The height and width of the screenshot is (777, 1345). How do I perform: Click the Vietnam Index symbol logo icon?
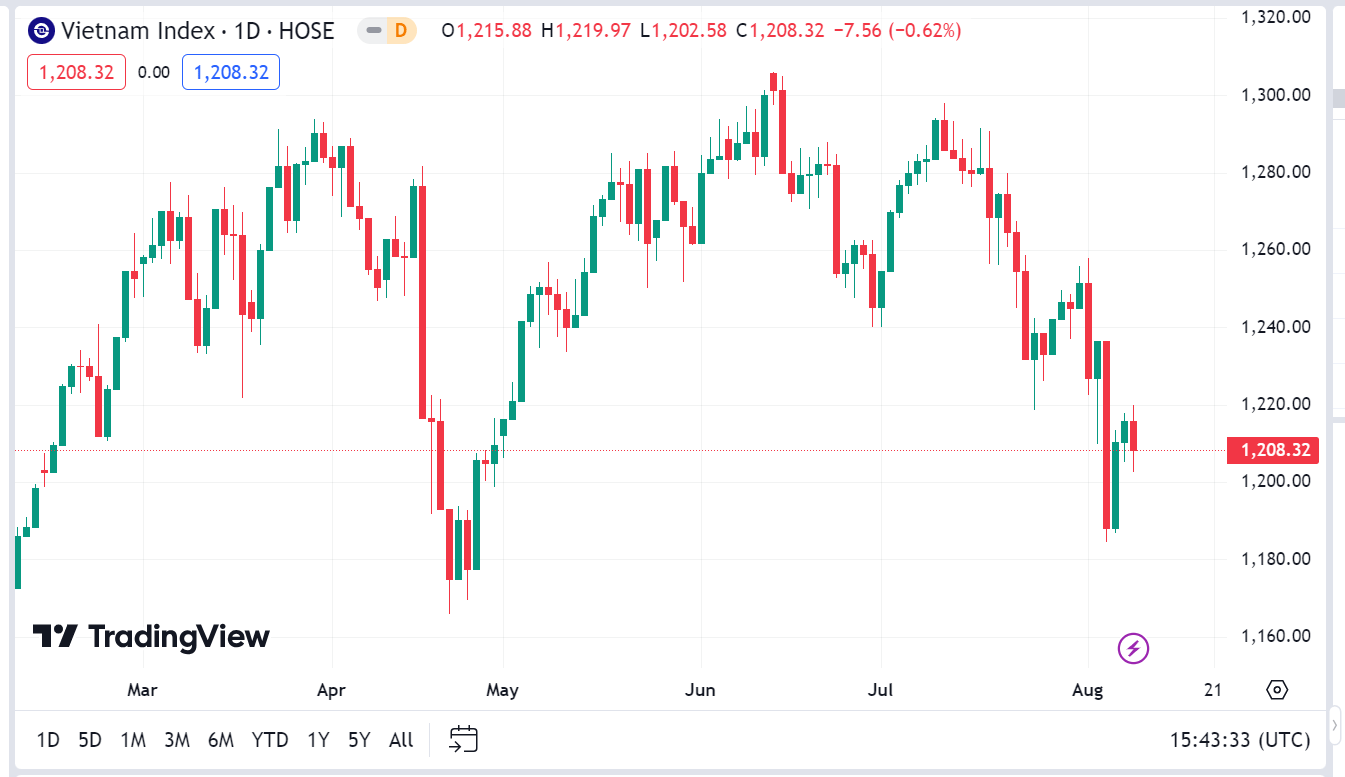pos(41,31)
